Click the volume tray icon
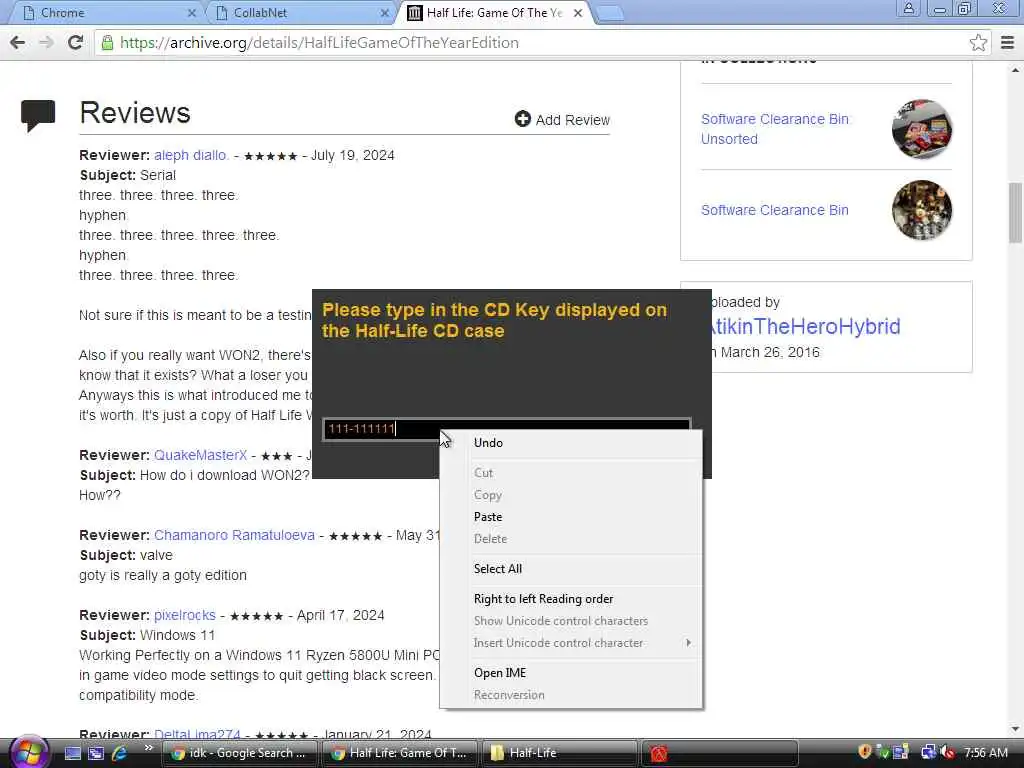 (x=948, y=753)
